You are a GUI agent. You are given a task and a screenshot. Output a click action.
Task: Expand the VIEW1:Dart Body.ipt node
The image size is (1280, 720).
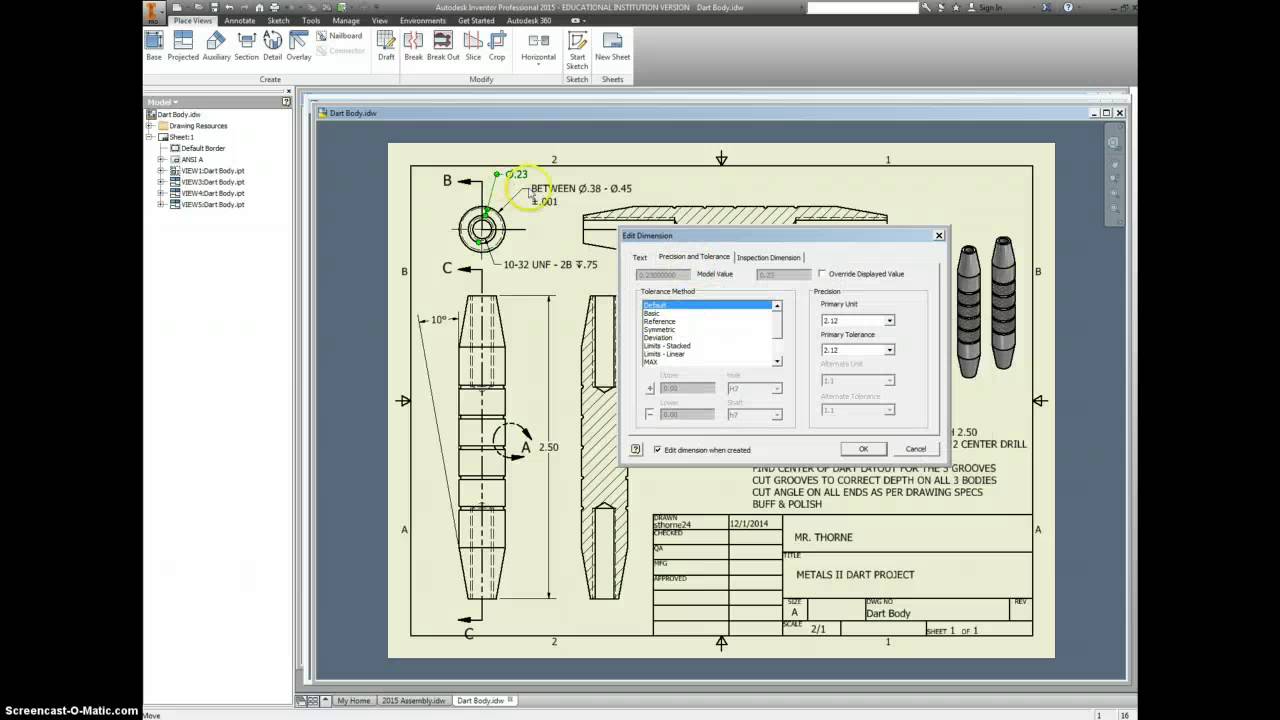pyautogui.click(x=161, y=171)
